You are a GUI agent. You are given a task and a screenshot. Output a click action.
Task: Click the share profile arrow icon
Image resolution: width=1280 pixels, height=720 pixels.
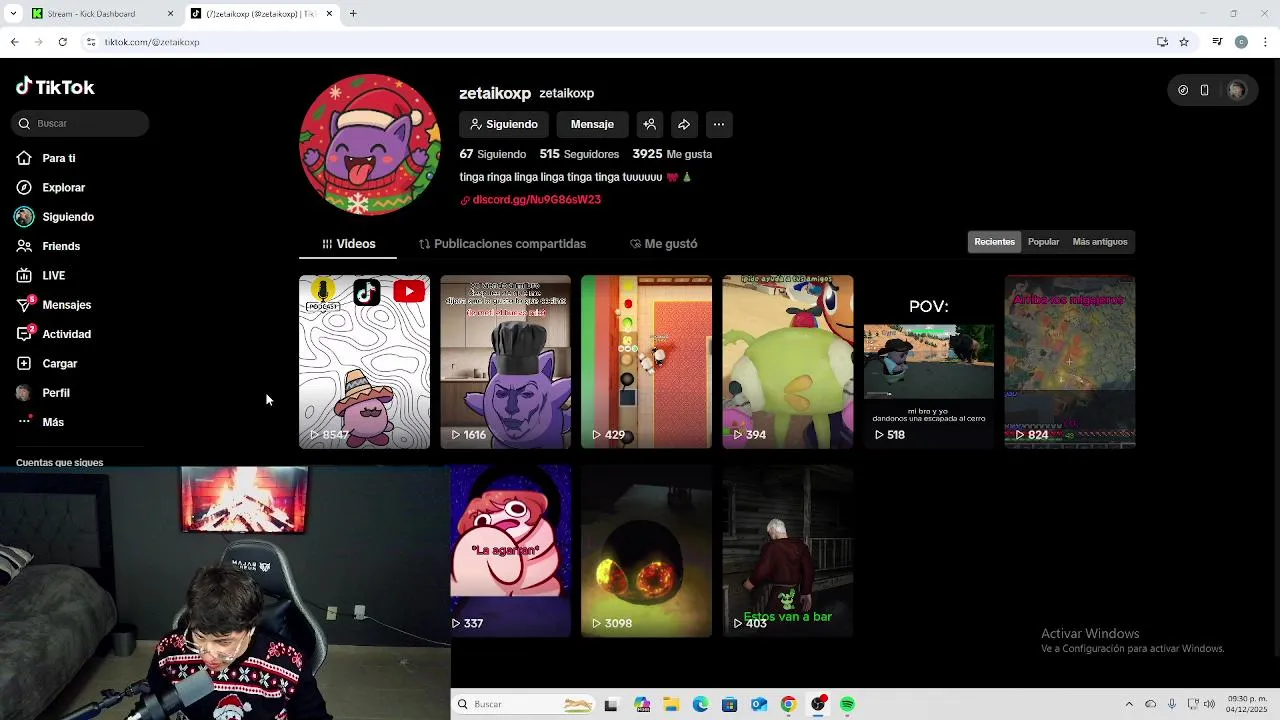point(684,124)
